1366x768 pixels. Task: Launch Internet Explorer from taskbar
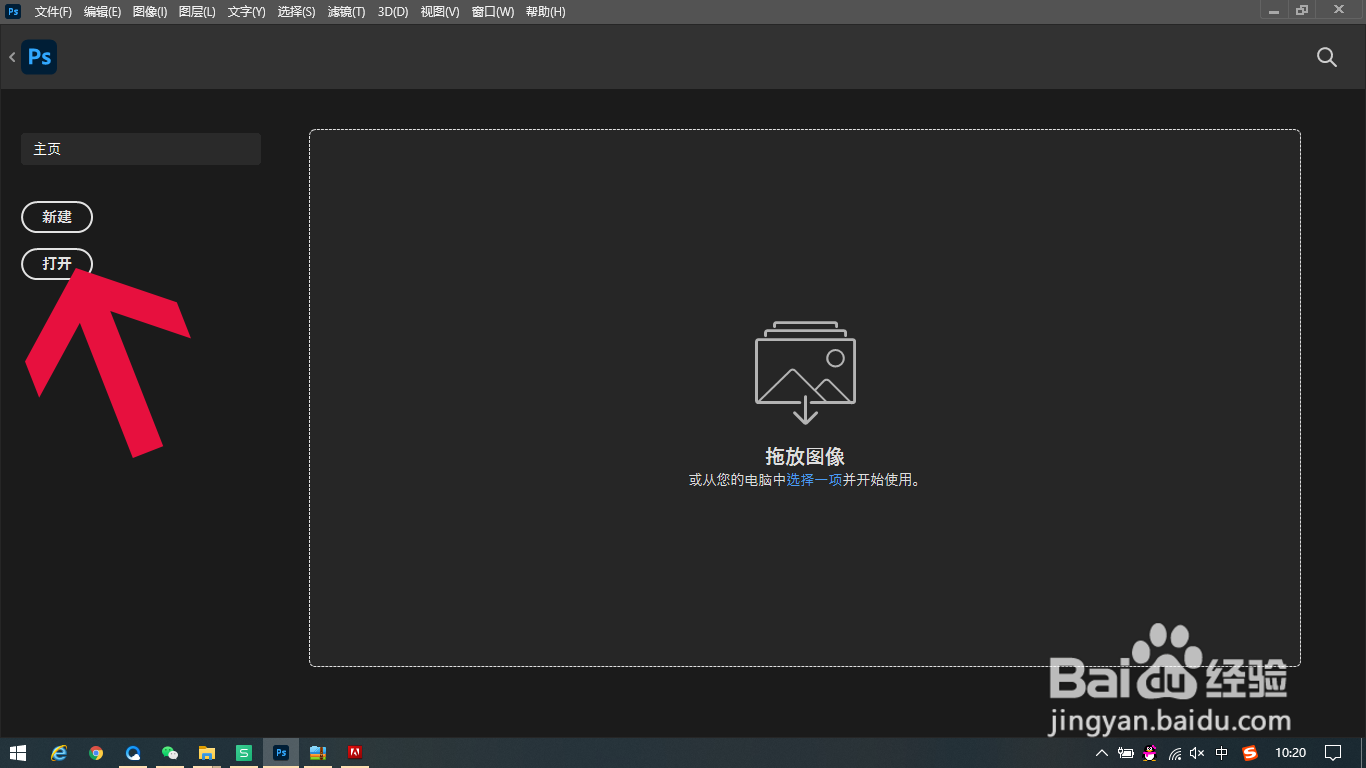[59, 753]
